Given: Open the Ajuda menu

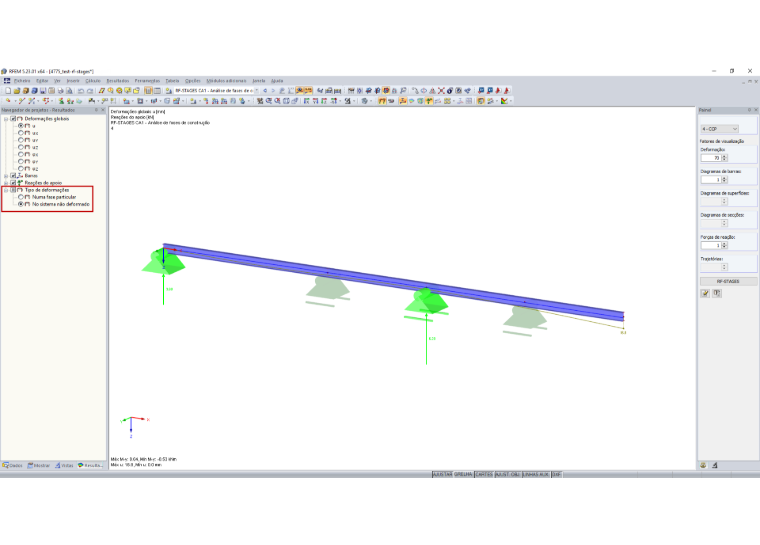Looking at the screenshot, I should (x=277, y=81).
